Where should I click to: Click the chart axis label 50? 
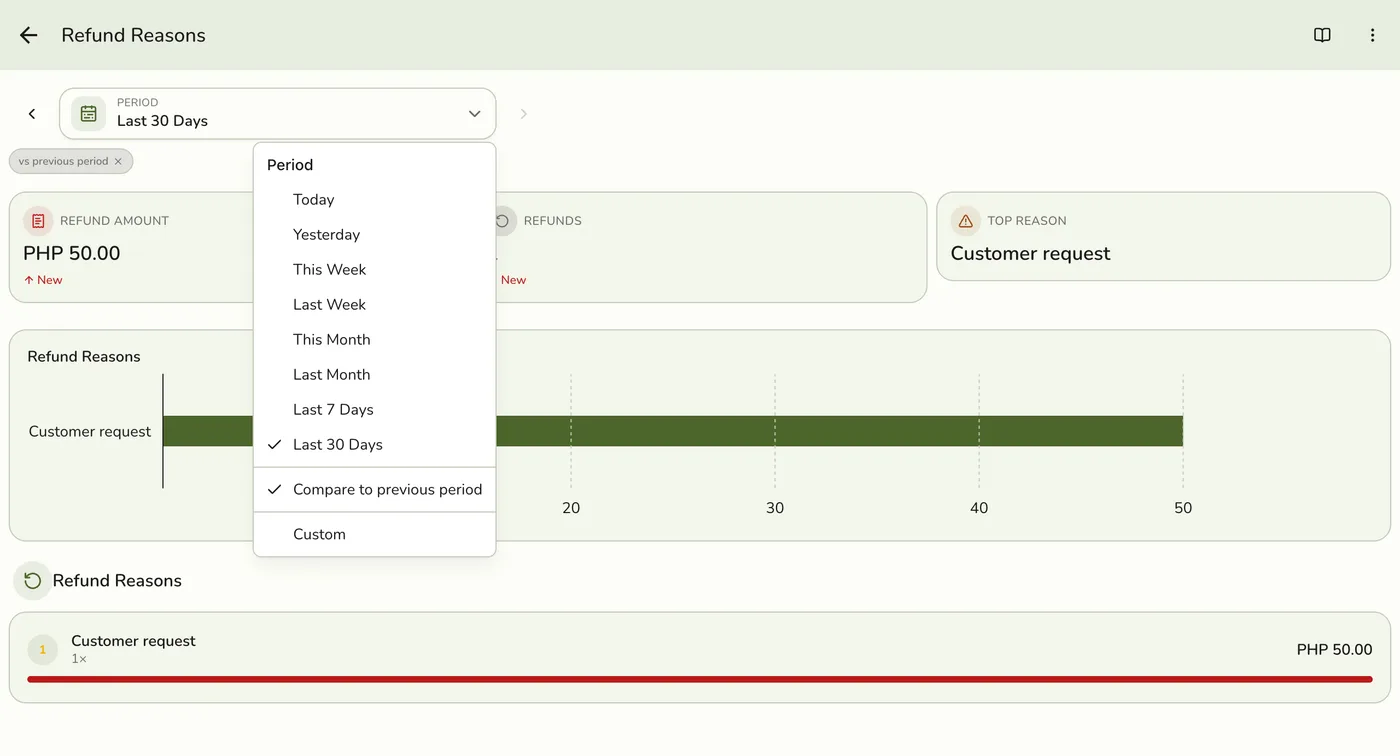(x=1183, y=508)
